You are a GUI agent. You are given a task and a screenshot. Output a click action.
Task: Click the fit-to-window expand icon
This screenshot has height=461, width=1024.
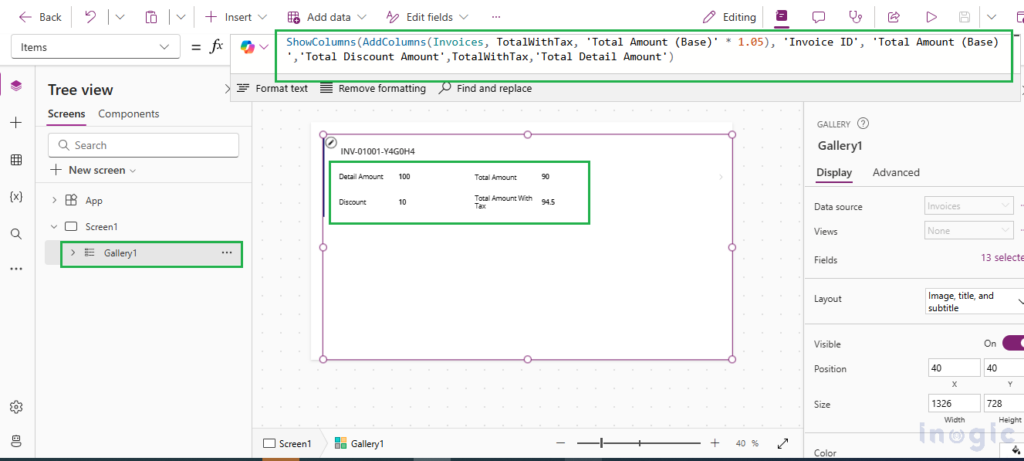(x=783, y=443)
